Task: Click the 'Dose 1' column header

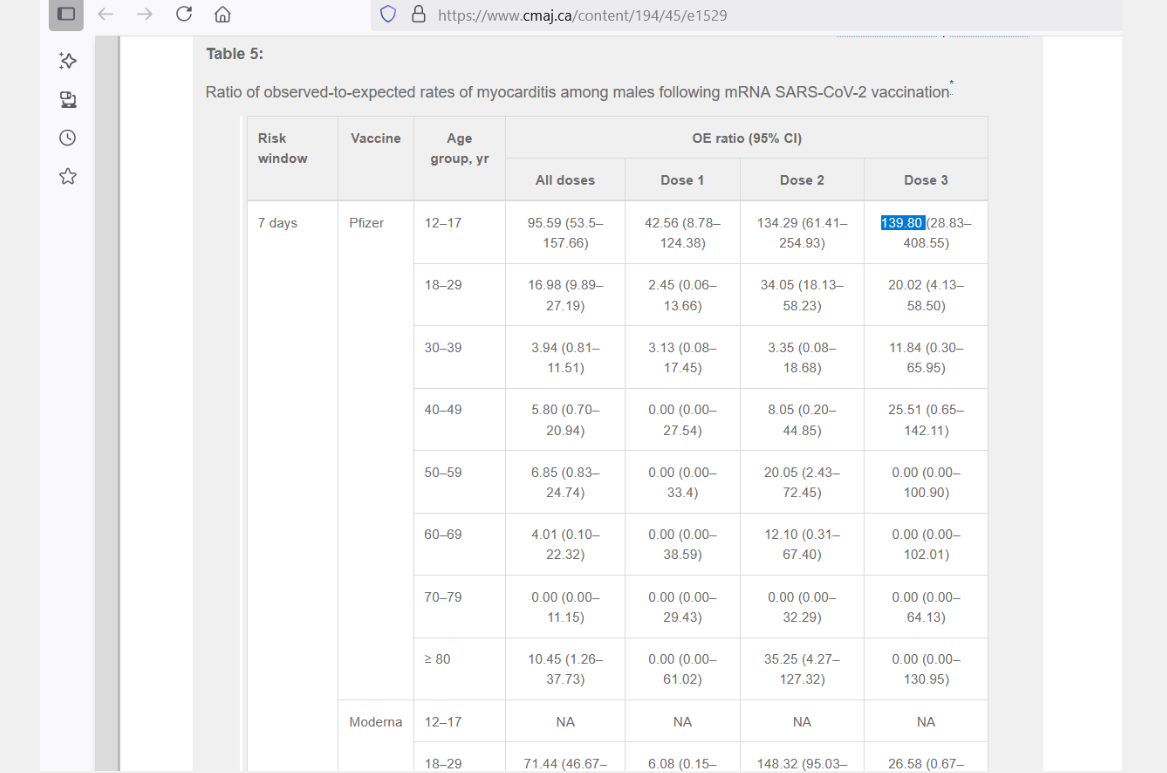Action: point(682,180)
